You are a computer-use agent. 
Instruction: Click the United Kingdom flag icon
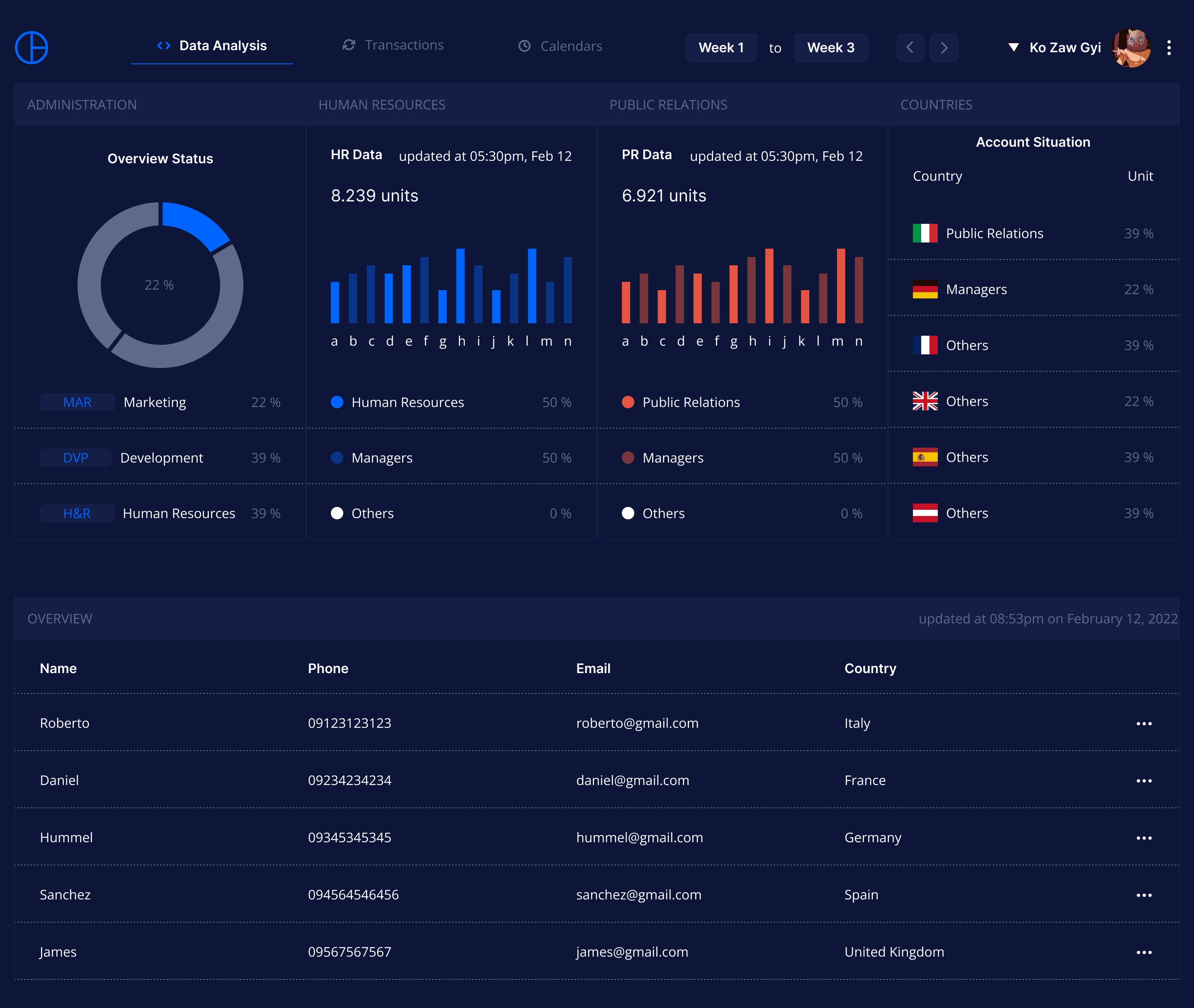click(x=925, y=401)
